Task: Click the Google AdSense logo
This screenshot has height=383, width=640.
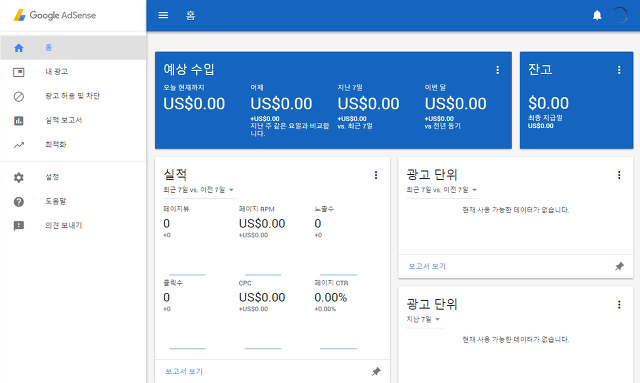Action: (x=55, y=15)
